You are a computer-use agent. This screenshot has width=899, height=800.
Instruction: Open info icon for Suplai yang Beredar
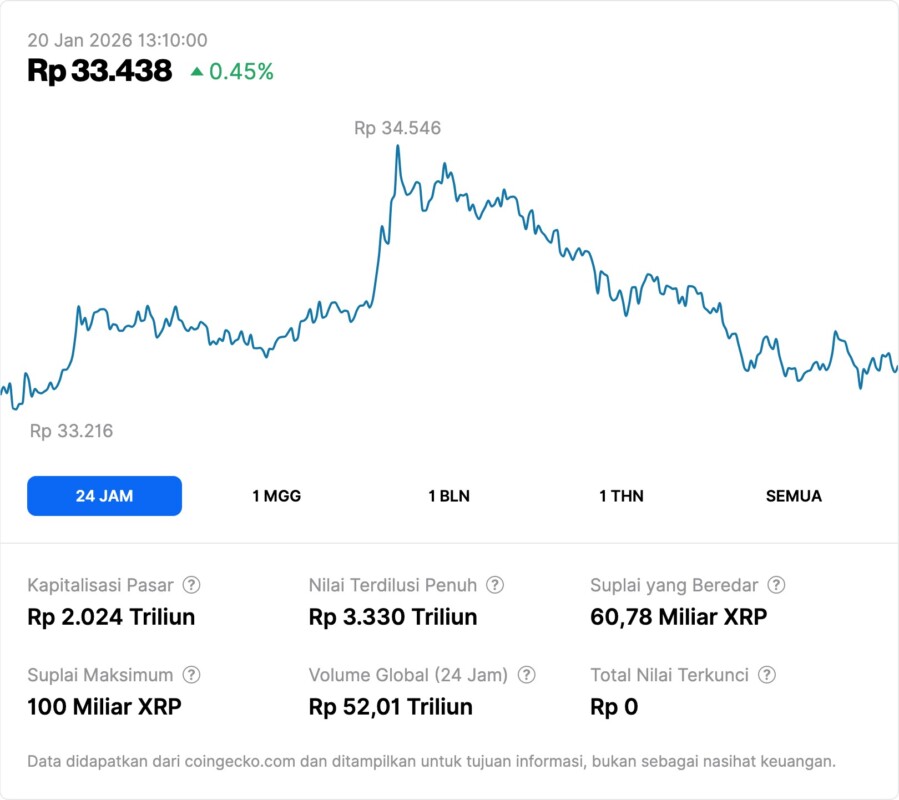coord(776,585)
